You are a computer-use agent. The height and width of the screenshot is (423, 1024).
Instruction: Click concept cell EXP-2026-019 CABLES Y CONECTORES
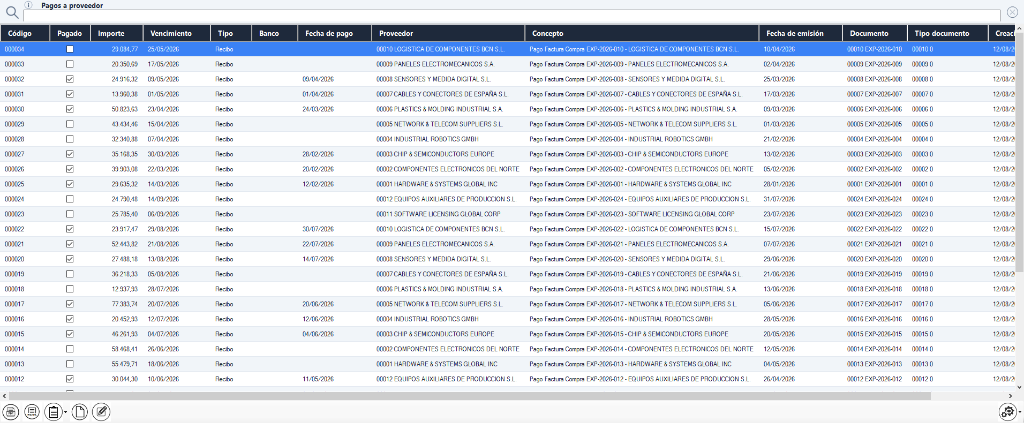tap(635, 274)
